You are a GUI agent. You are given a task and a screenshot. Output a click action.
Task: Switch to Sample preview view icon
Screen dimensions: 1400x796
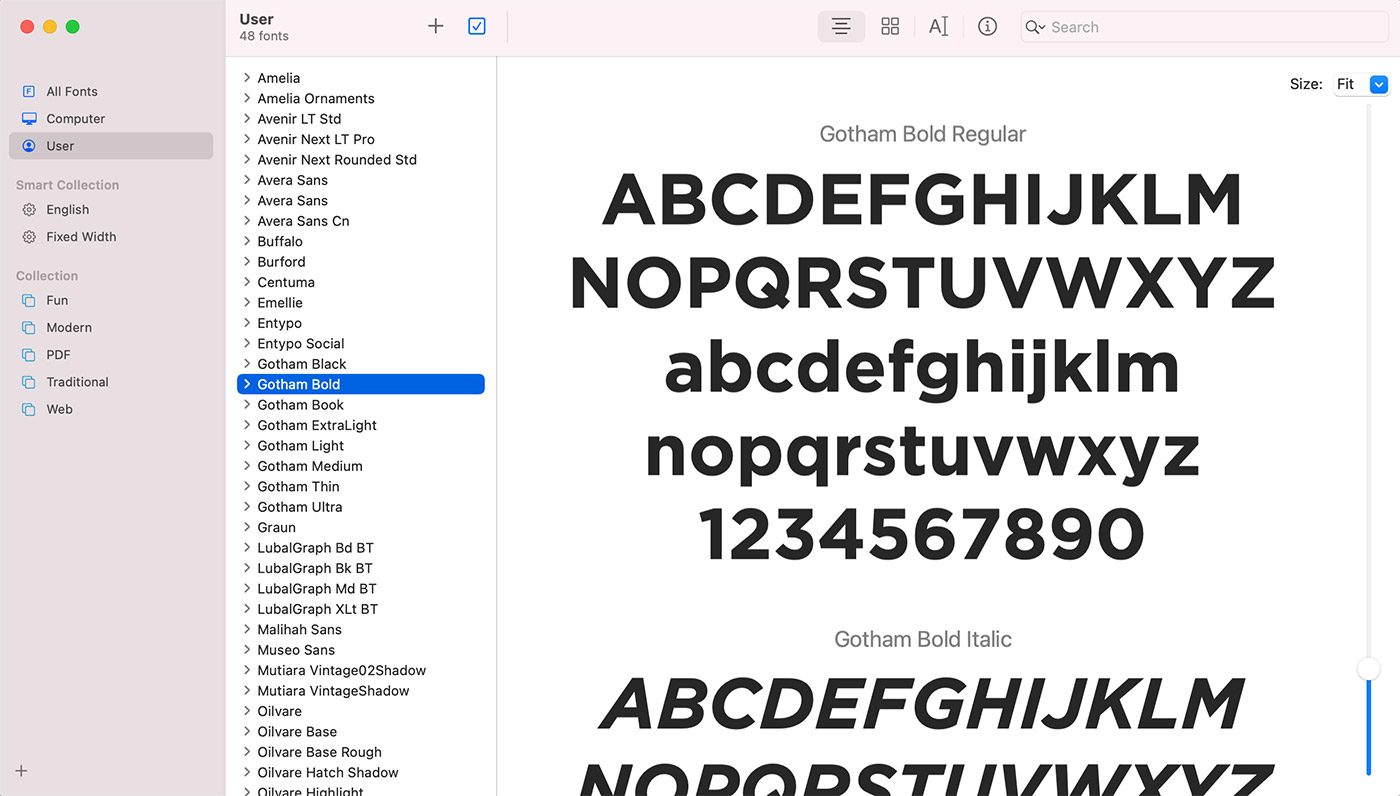(x=841, y=27)
